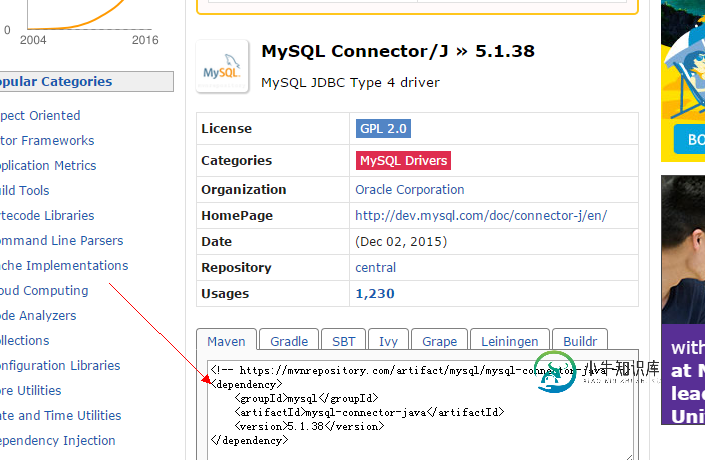The width and height of the screenshot is (705, 460).
Task: Click the 2004 axis label on chart
Action: (x=33, y=40)
